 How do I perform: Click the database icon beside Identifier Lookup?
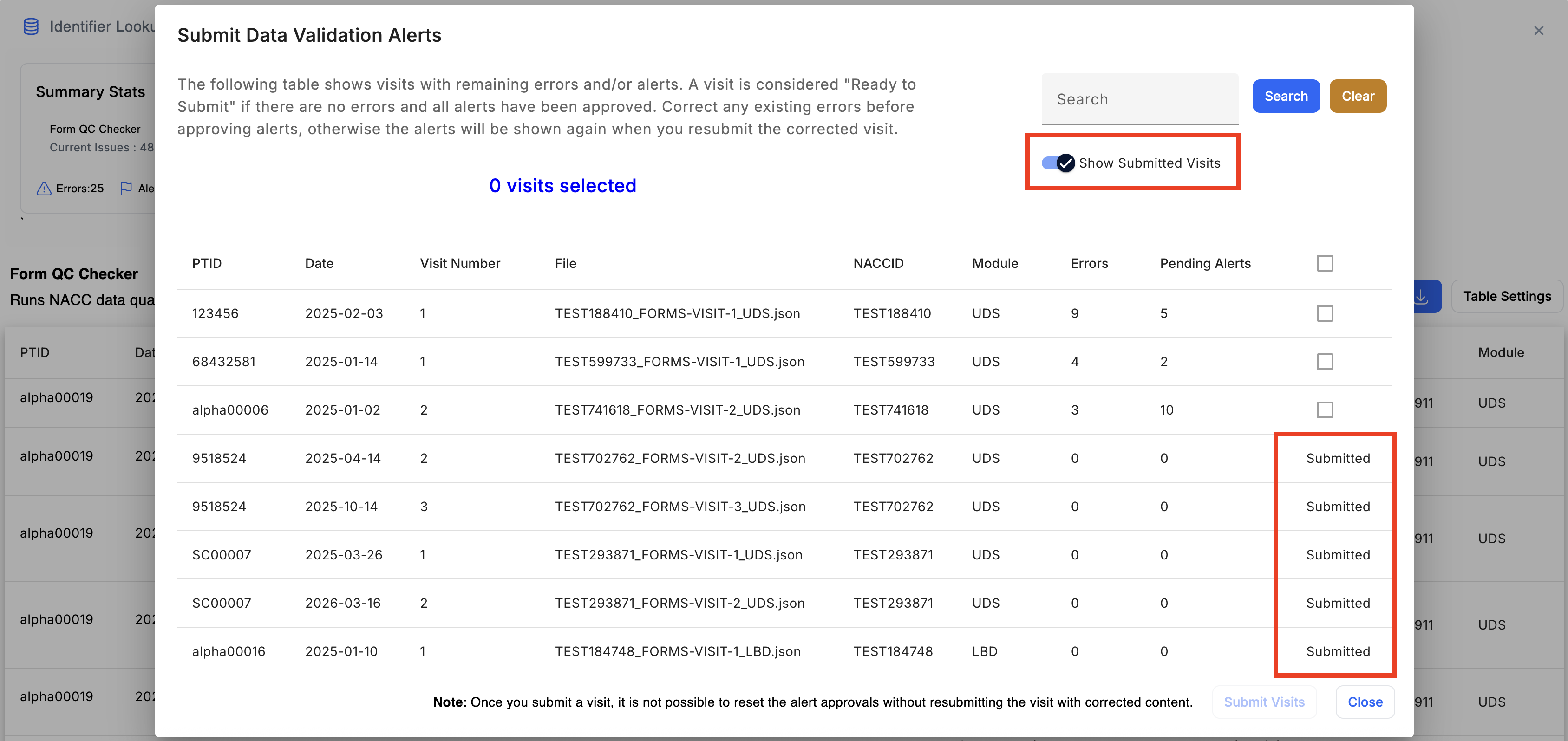pyautogui.click(x=31, y=26)
